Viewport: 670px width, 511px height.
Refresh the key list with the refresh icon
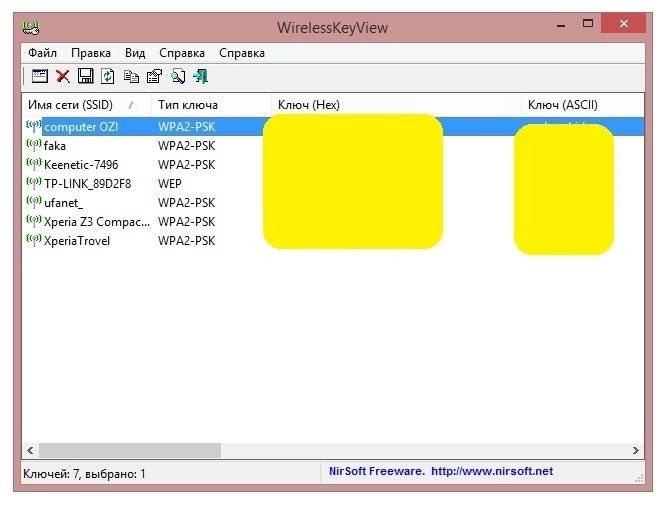pyautogui.click(x=108, y=76)
